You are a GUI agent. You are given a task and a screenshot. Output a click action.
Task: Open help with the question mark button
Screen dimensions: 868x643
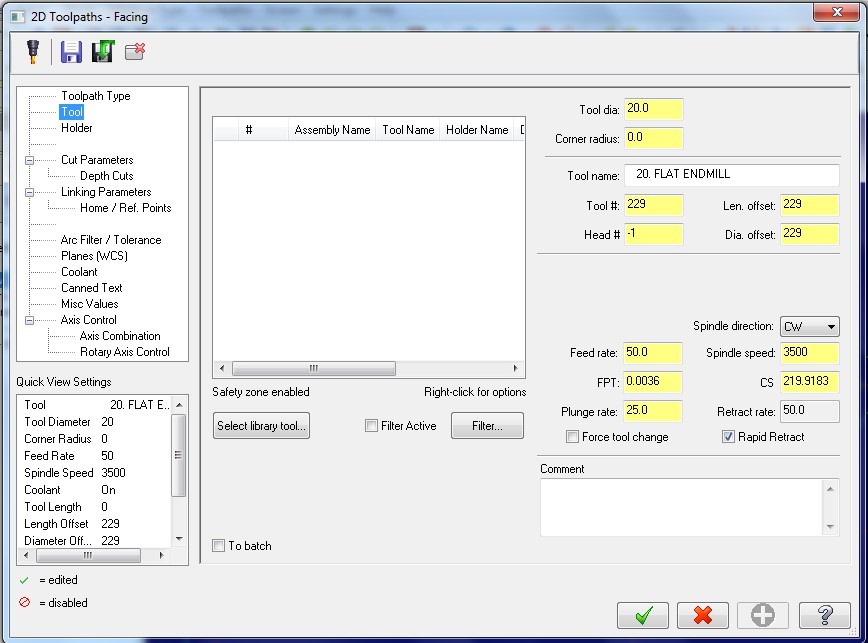coord(824,615)
